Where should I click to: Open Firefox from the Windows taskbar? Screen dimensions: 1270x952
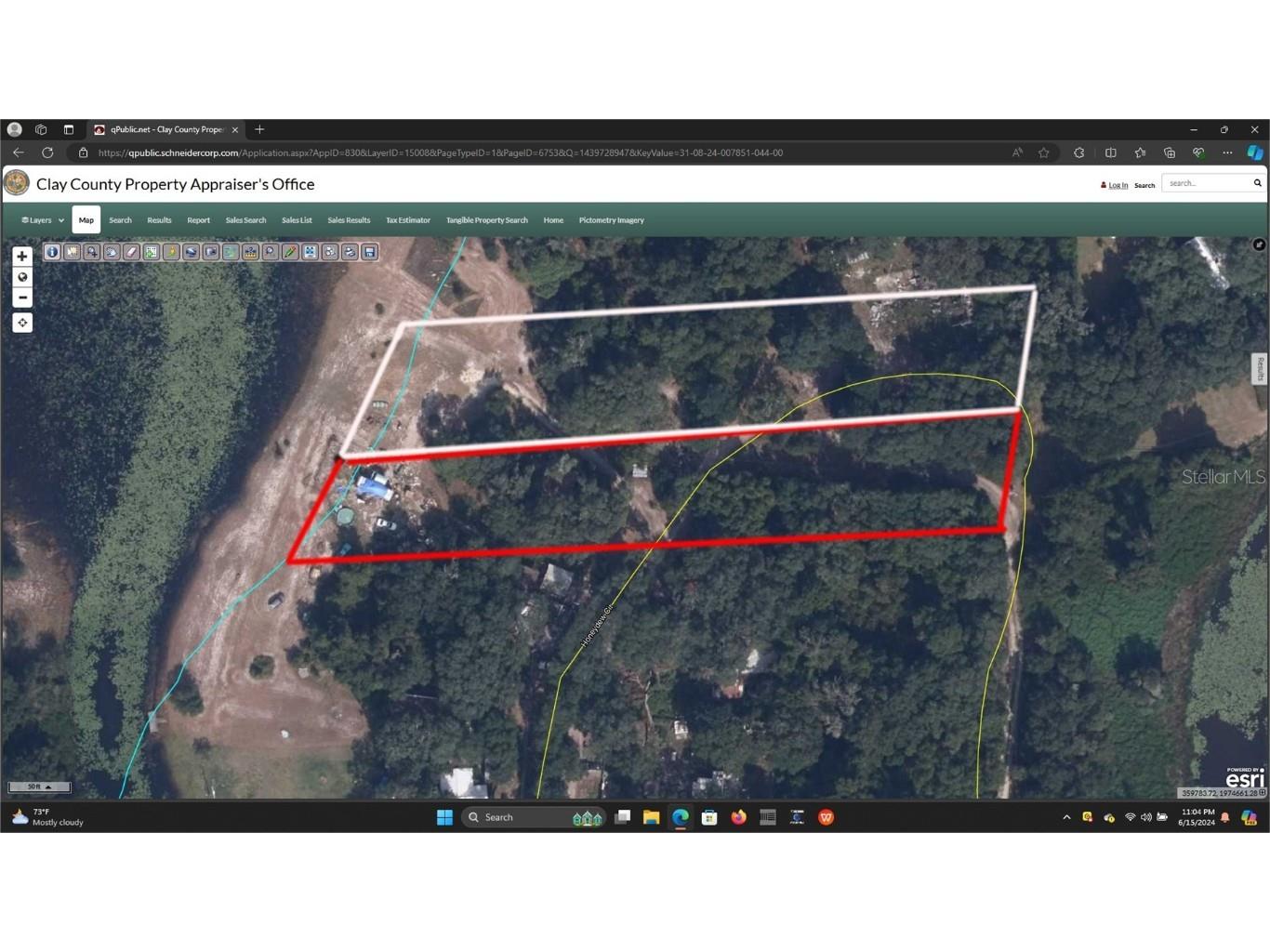[x=737, y=817]
